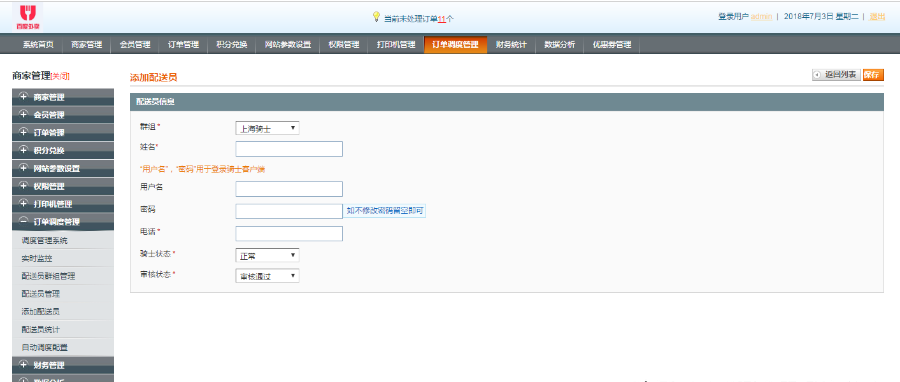Viewport: 900px width, 382px height.
Task: Click the 配送员信息 panel header
Action: point(506,102)
